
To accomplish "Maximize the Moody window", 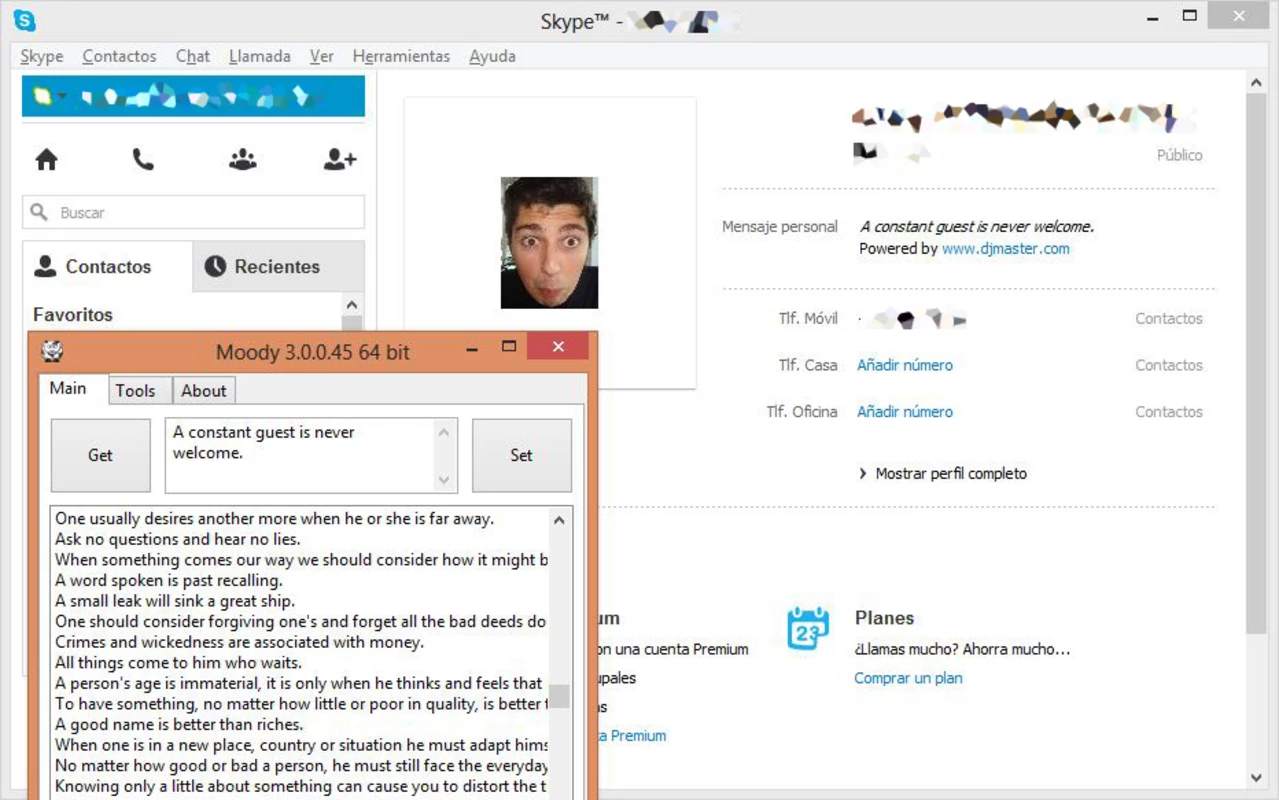I will [508, 347].
